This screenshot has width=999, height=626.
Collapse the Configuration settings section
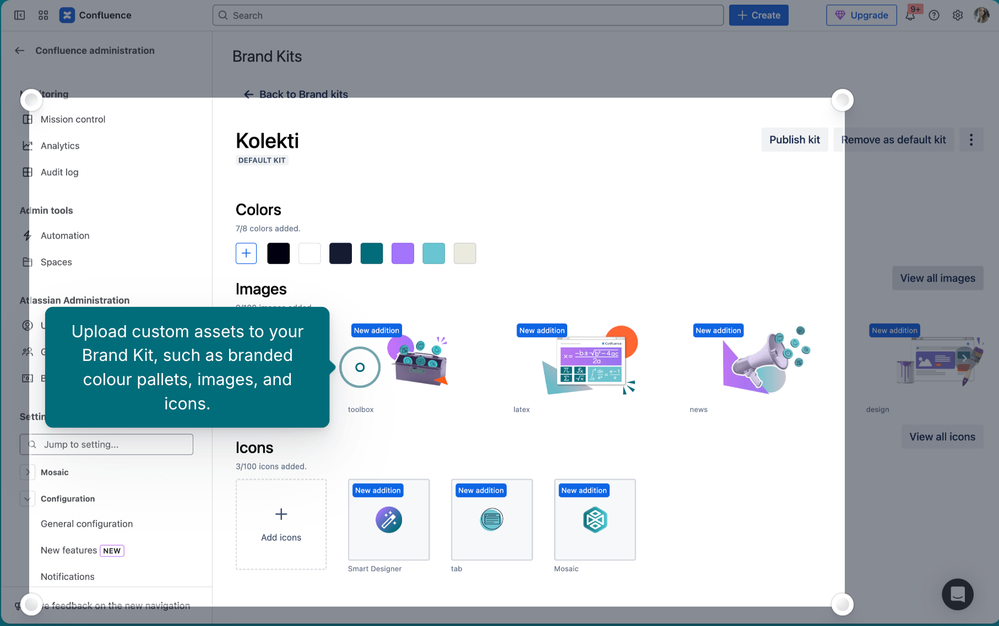coord(27,499)
